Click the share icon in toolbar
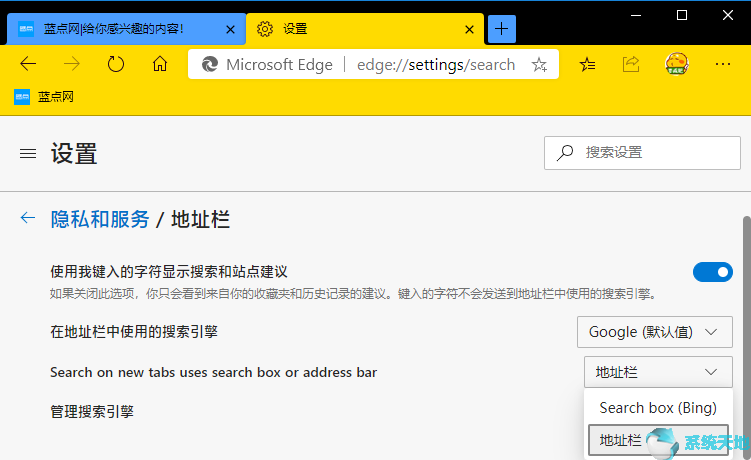 pos(631,64)
